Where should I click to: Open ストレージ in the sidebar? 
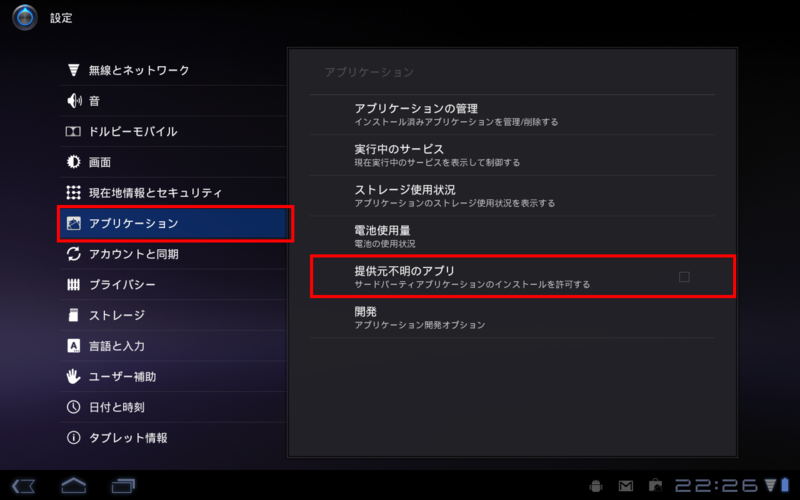click(x=173, y=315)
